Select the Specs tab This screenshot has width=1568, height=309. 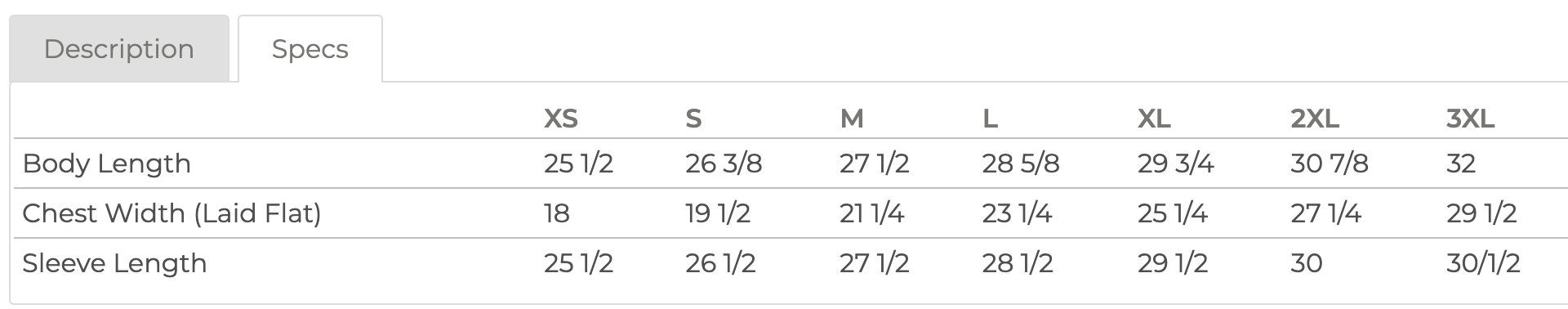pos(310,49)
